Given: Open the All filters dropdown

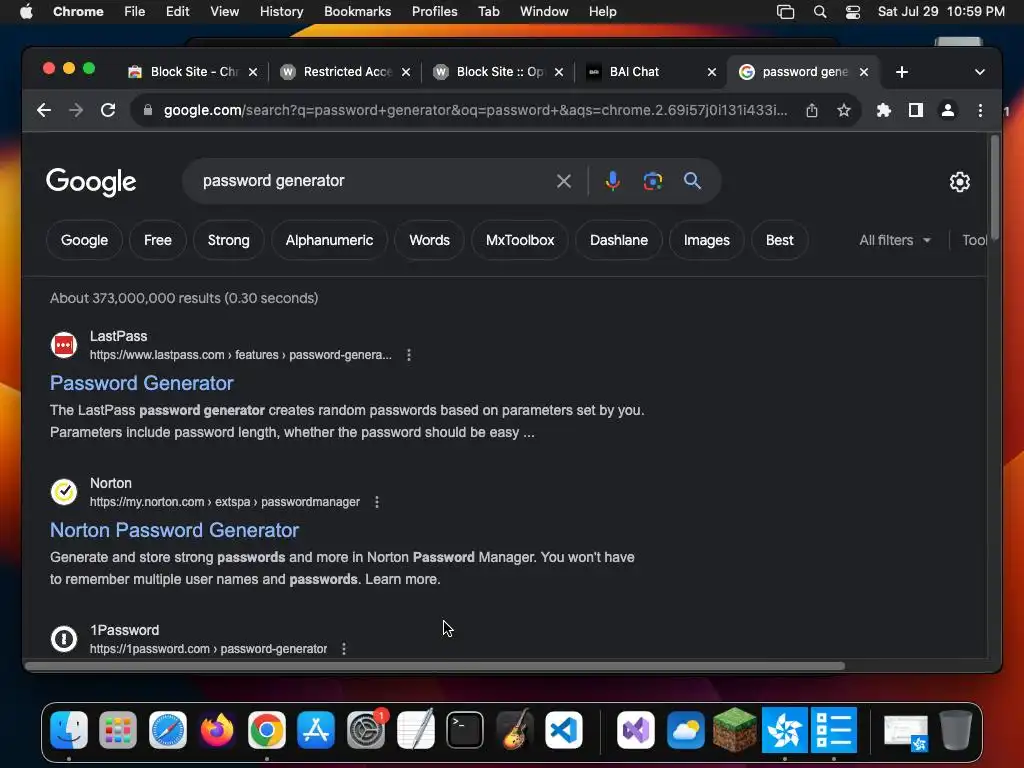Looking at the screenshot, I should (895, 240).
